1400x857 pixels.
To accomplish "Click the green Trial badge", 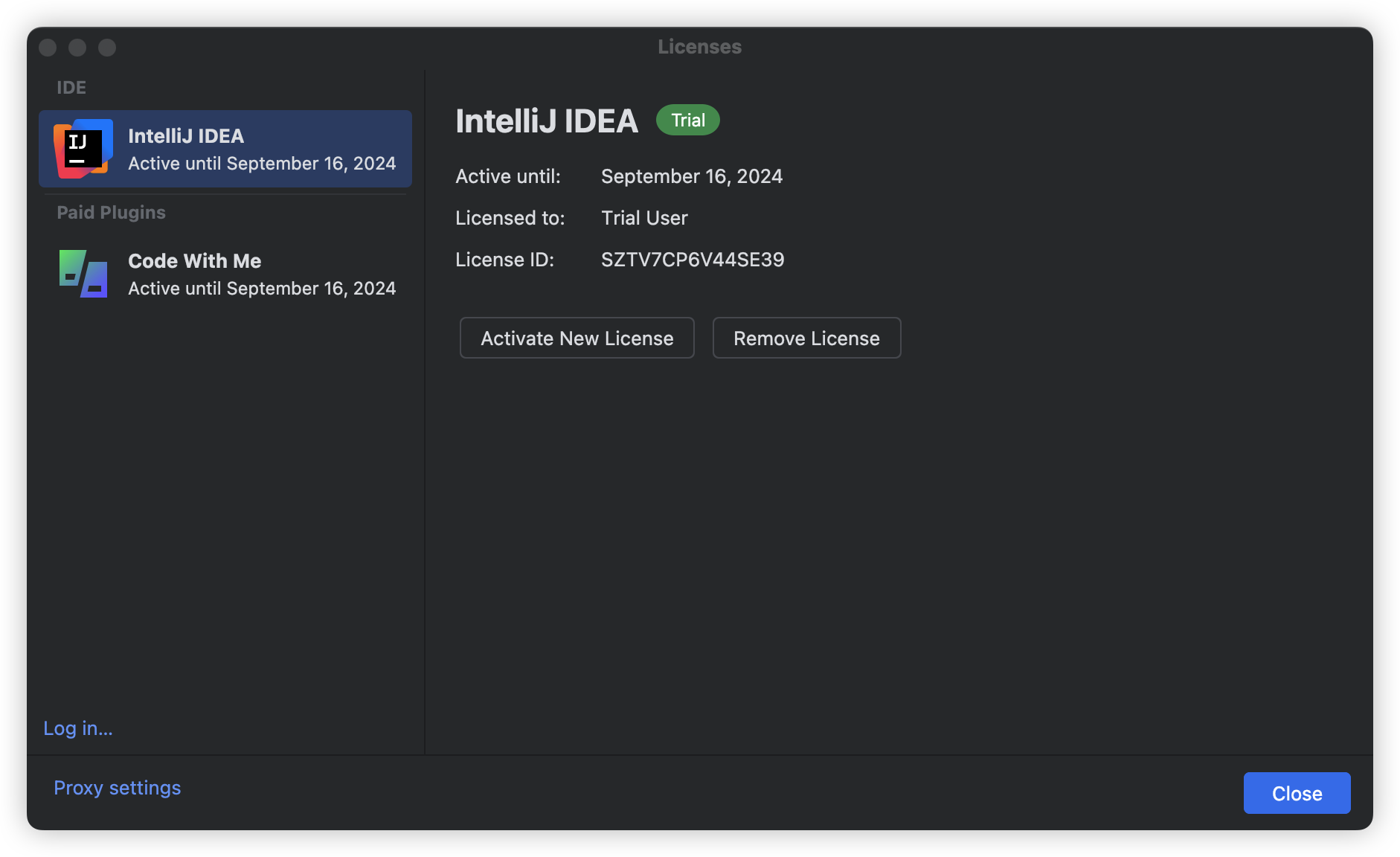I will 688,120.
